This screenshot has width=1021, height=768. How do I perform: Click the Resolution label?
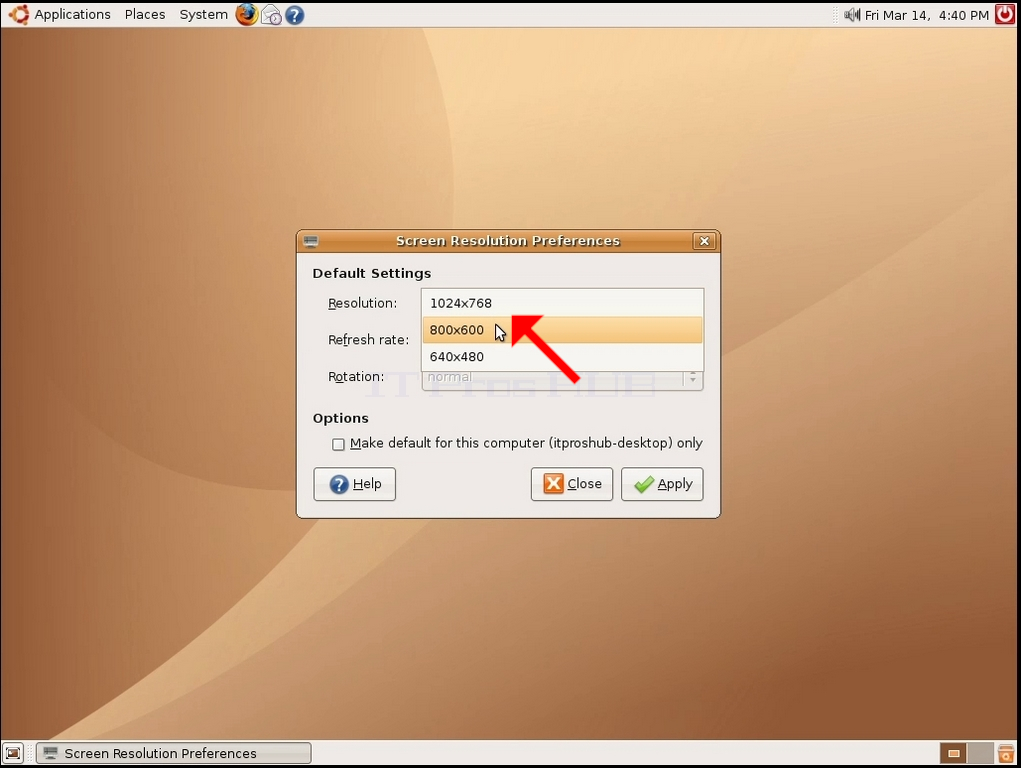363,303
